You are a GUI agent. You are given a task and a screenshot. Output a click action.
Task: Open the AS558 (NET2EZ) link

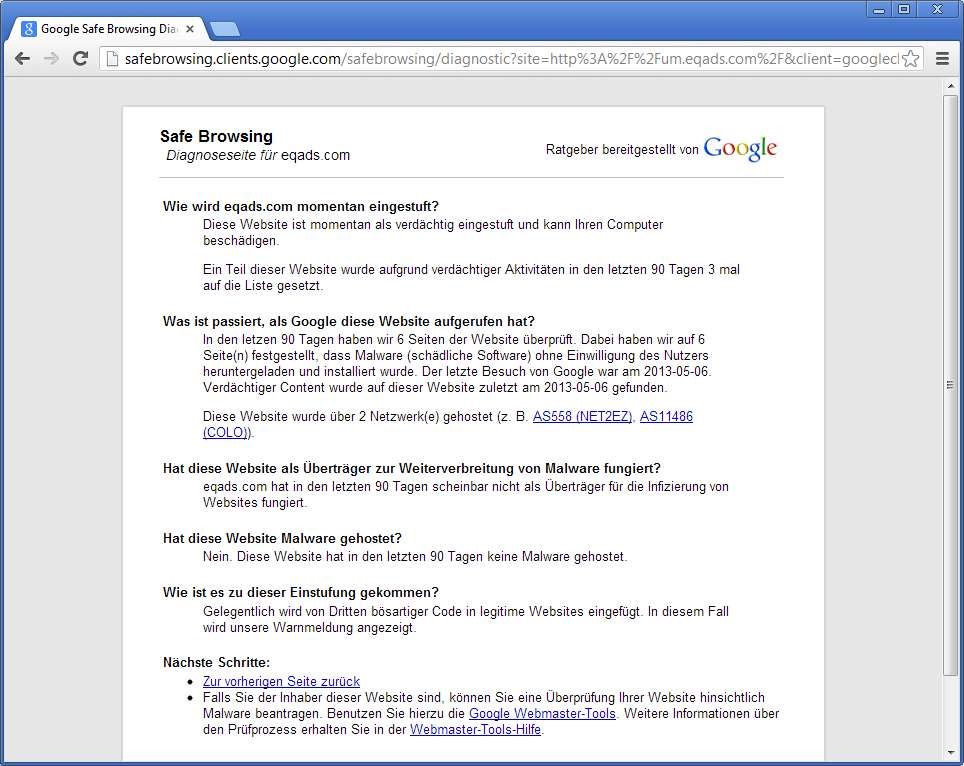click(x=582, y=417)
